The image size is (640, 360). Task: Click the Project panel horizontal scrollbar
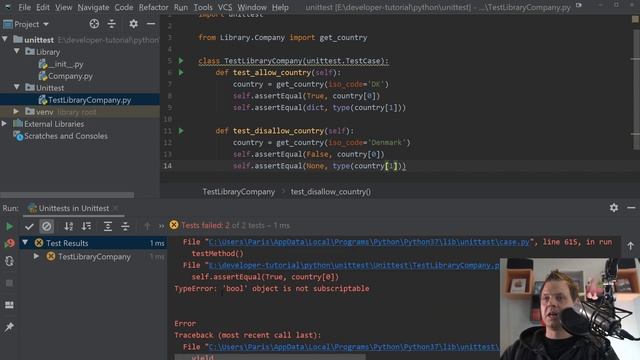[67, 195]
